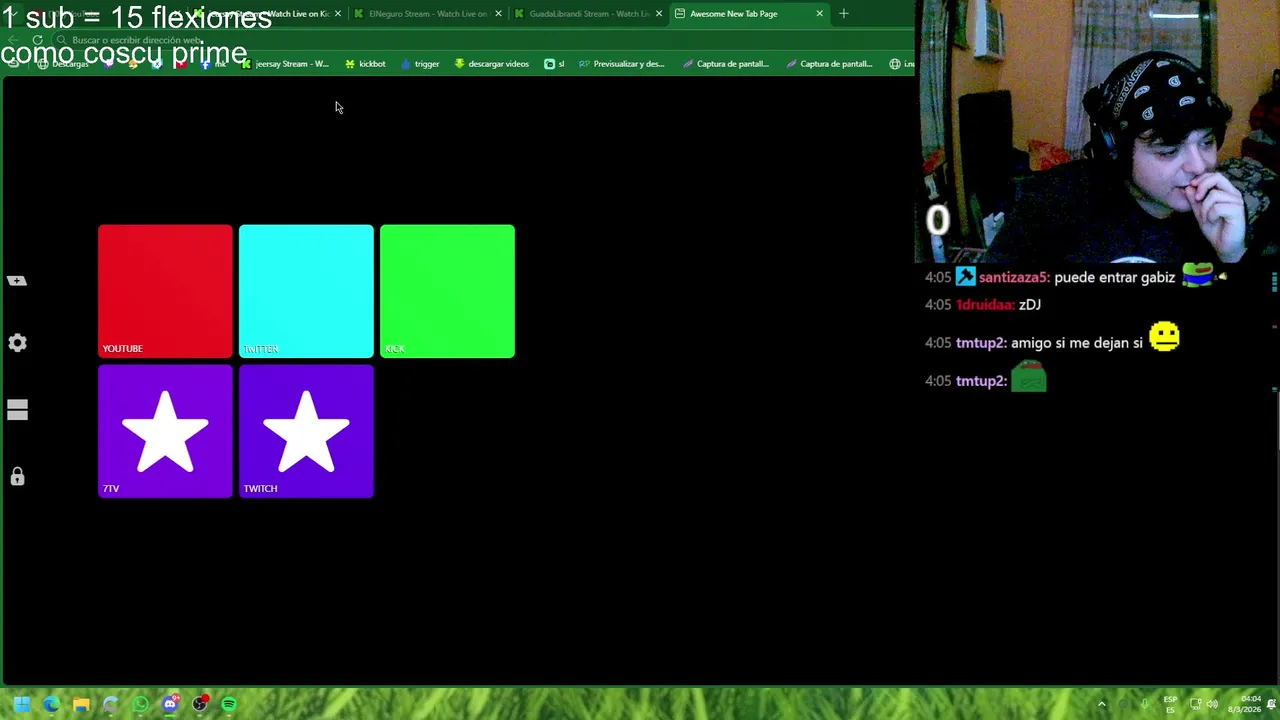Open OBS Studio from the taskbar
The height and width of the screenshot is (720, 1280).
[x=199, y=704]
